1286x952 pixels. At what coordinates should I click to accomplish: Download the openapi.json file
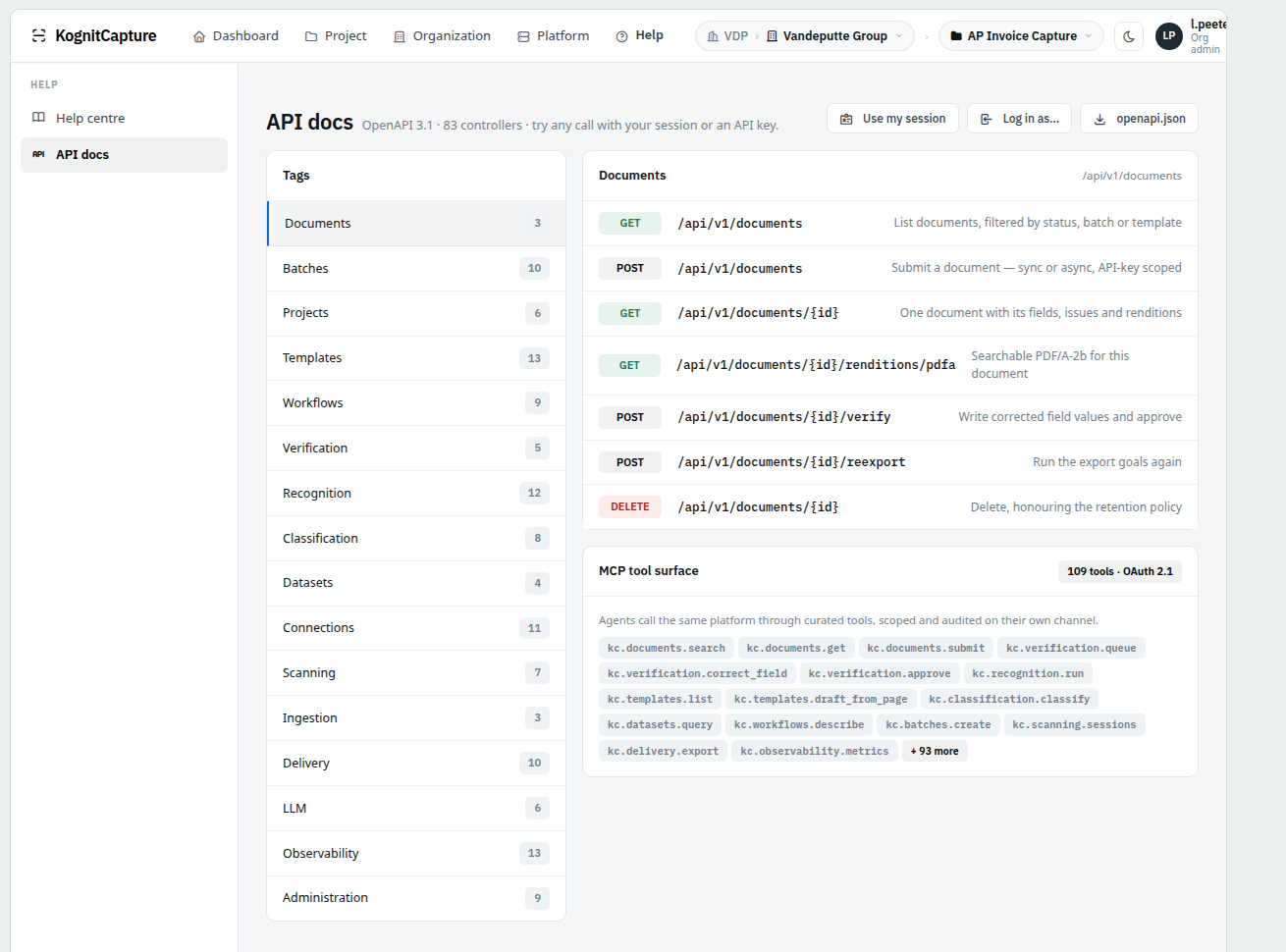(x=1139, y=119)
